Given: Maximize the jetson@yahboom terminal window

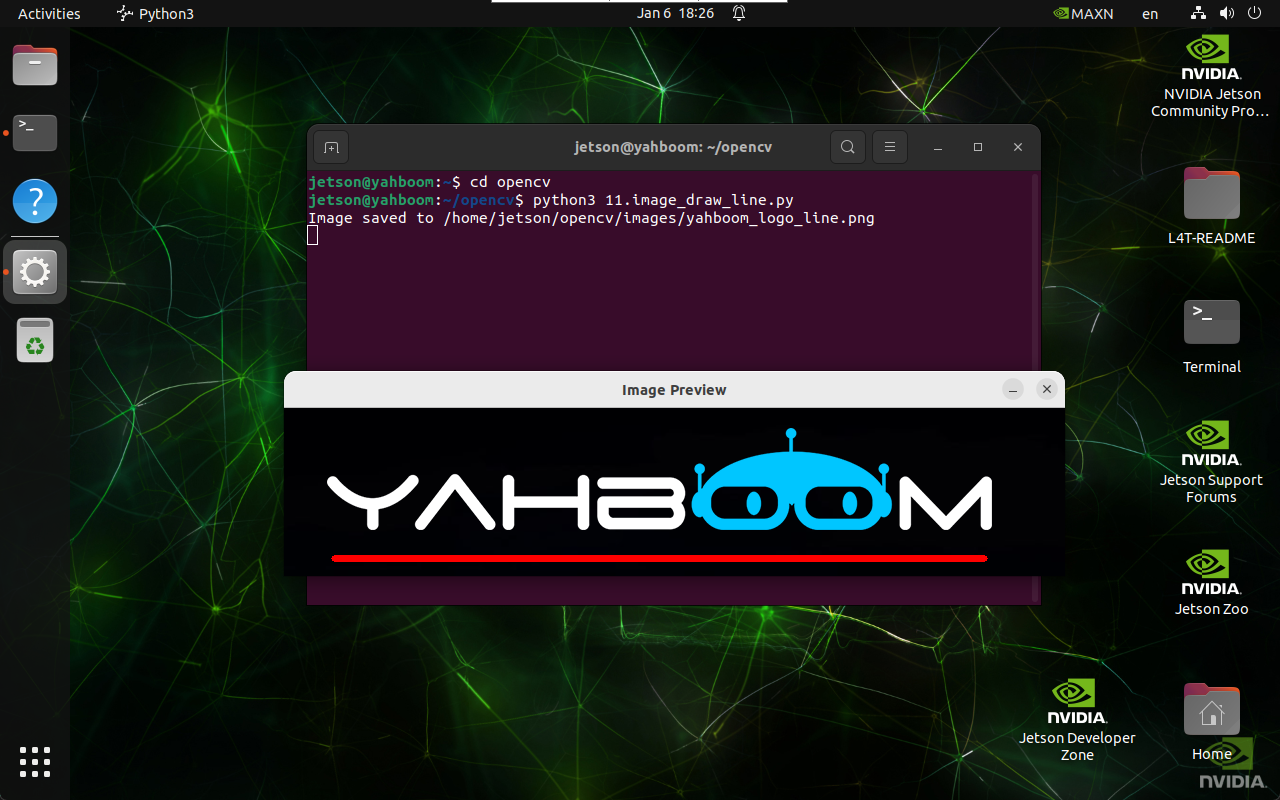Looking at the screenshot, I should click(x=978, y=148).
